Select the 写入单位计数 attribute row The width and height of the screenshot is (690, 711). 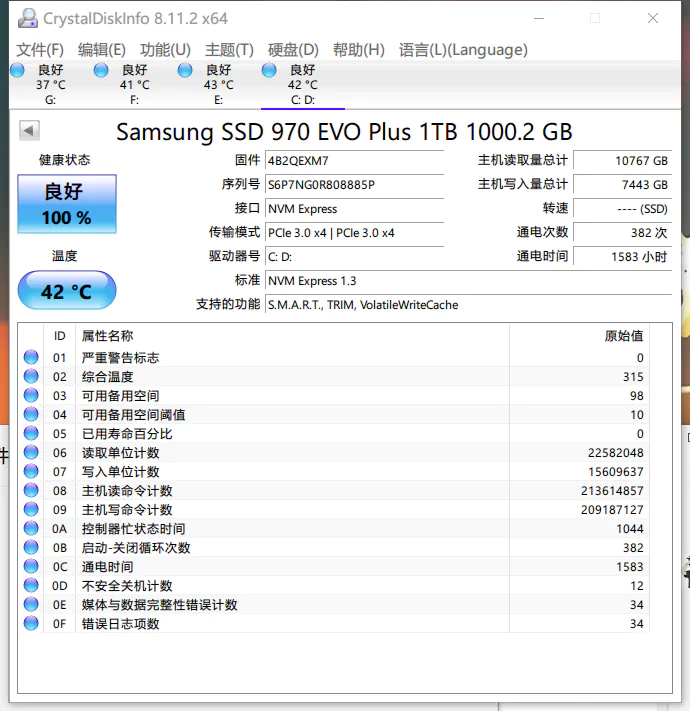[x=335, y=472]
